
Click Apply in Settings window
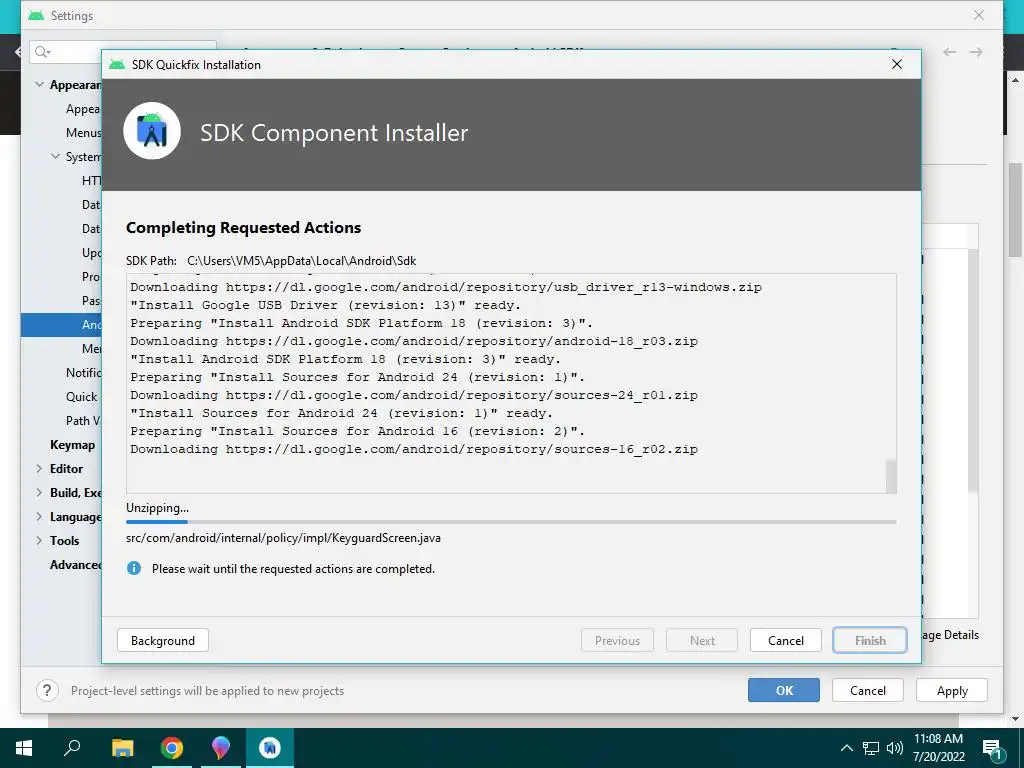click(952, 690)
